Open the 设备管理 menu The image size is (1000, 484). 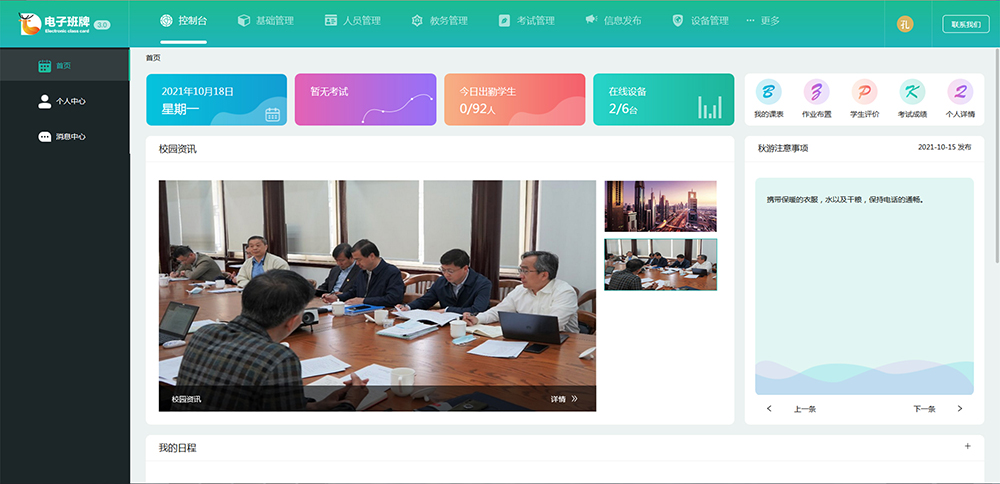point(700,21)
